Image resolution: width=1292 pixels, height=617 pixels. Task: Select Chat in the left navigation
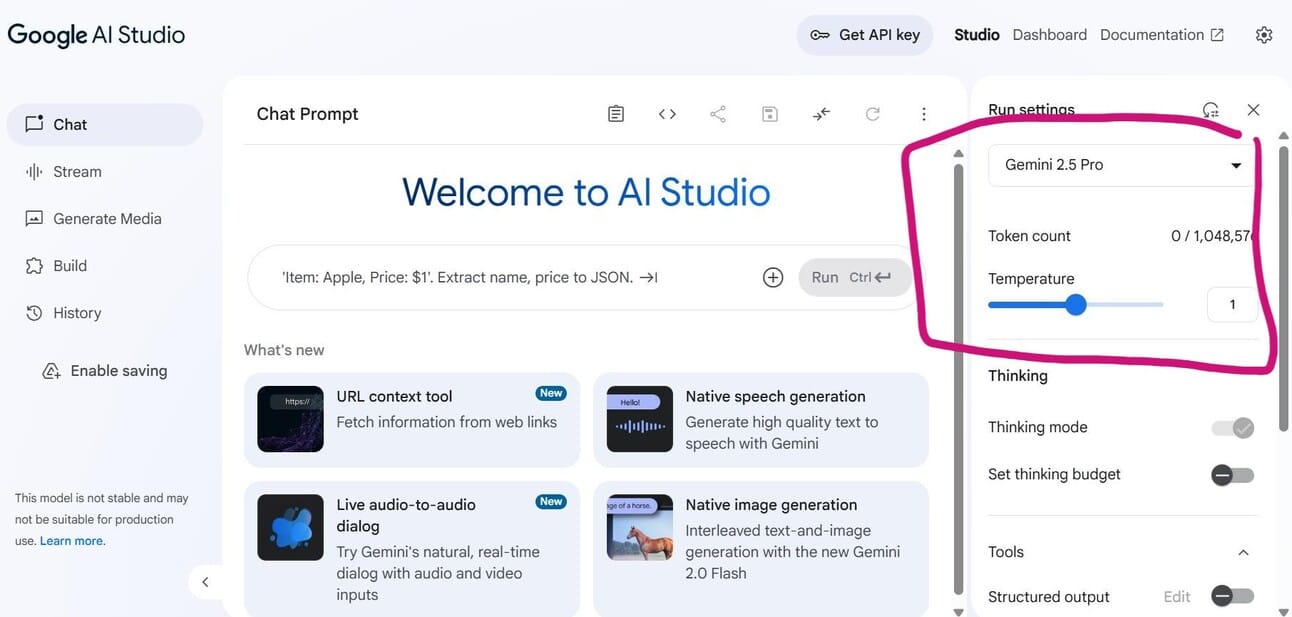point(105,124)
